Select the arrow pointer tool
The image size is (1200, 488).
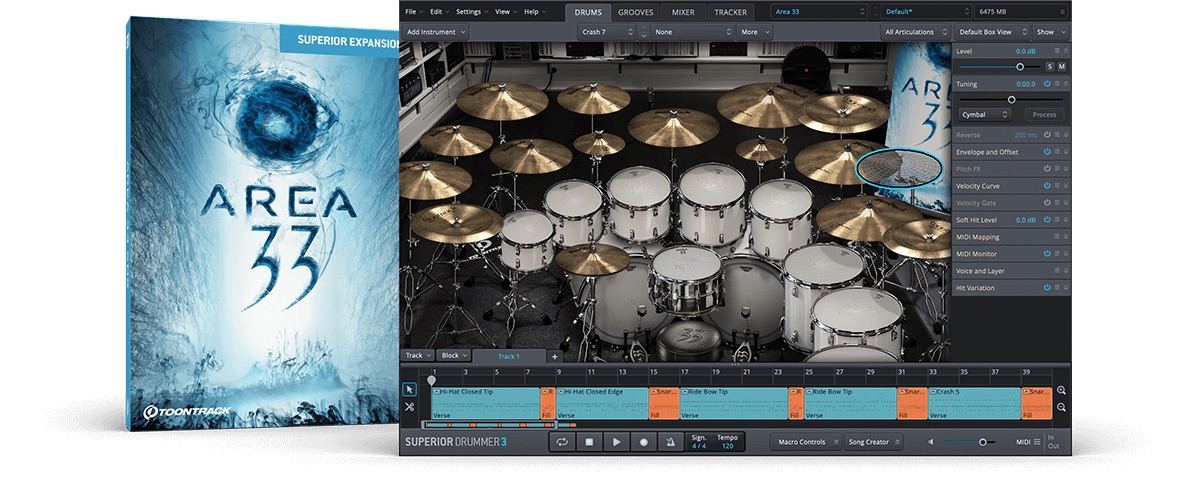(410, 389)
